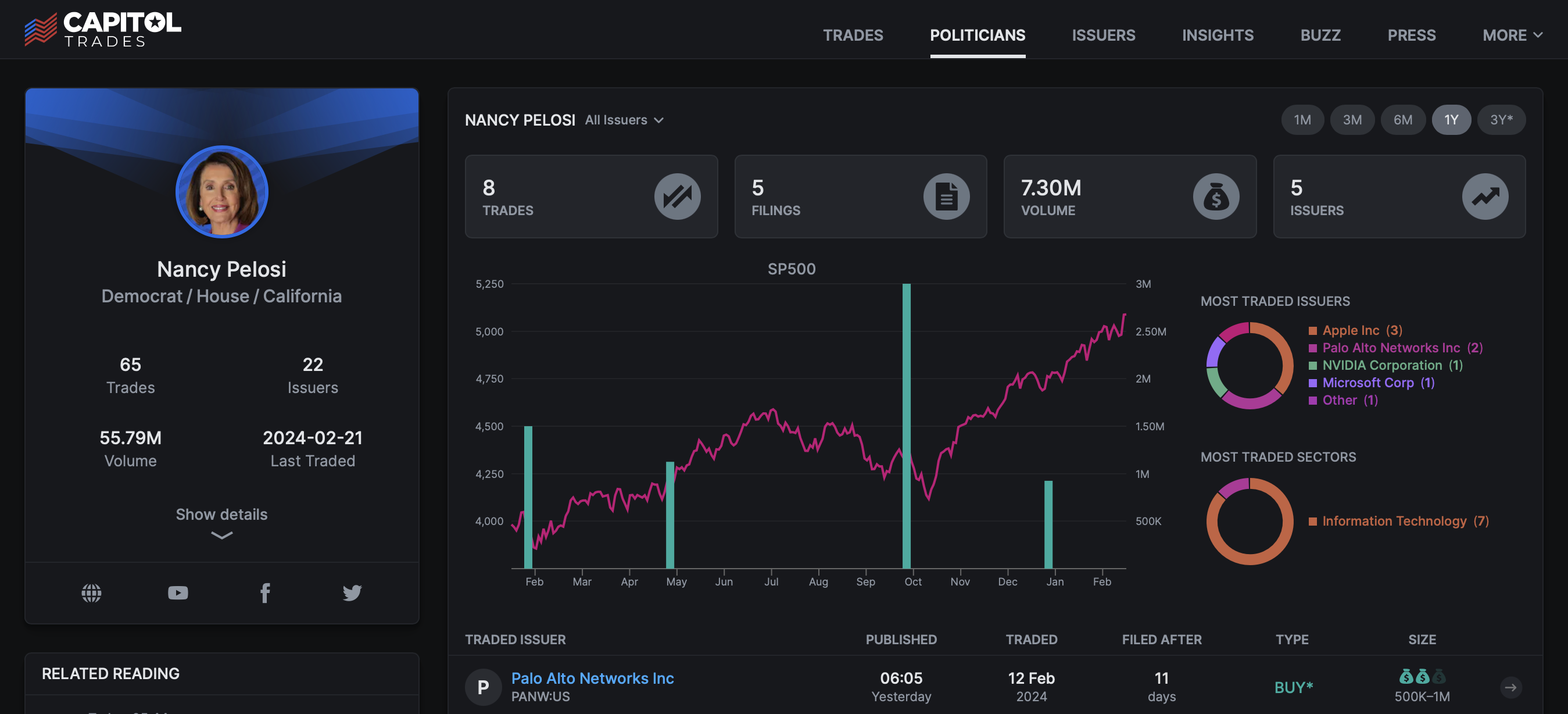The height and width of the screenshot is (714, 1568).
Task: Open the MORE navigation menu
Action: [1513, 35]
